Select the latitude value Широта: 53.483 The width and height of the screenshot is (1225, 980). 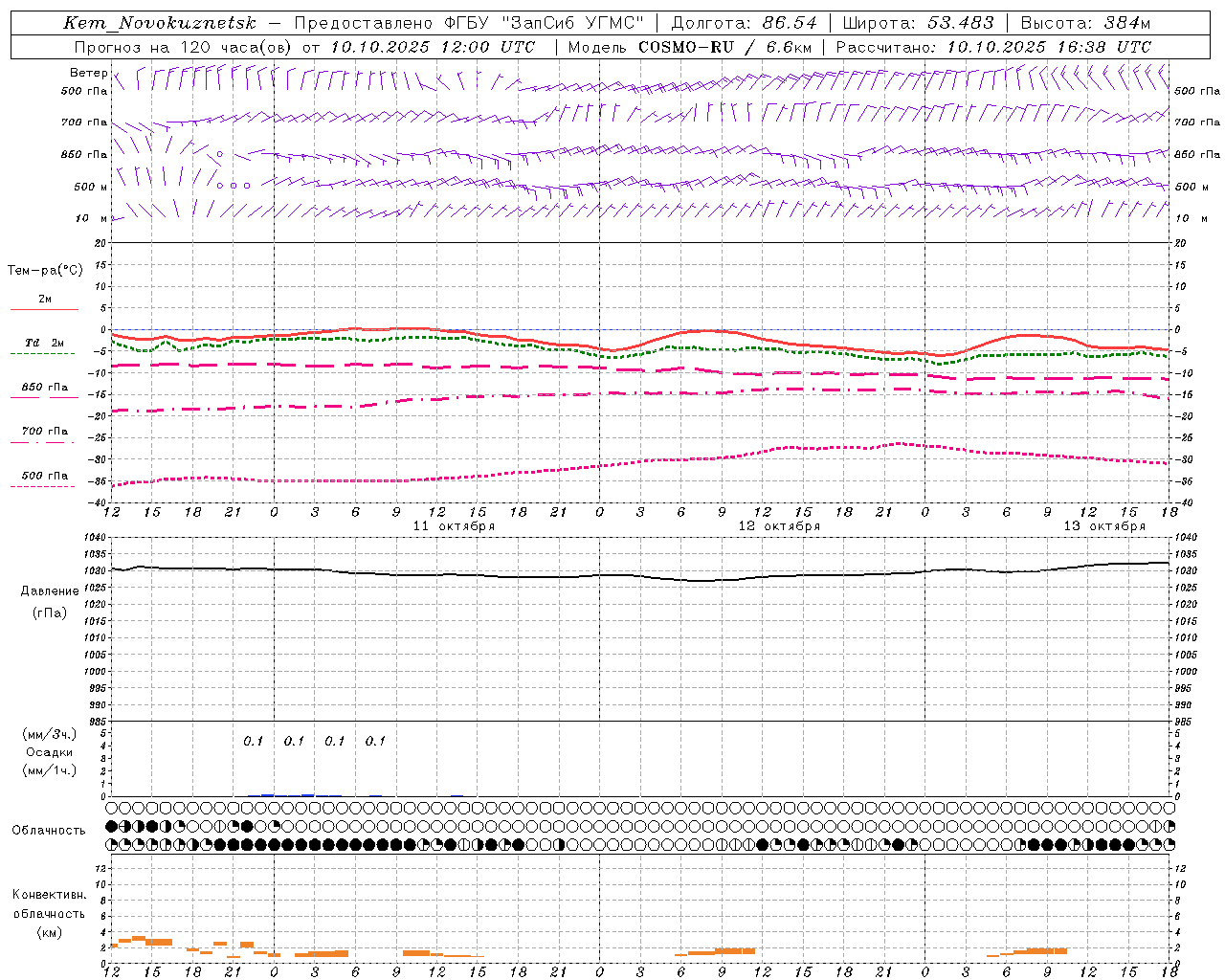pos(918,23)
